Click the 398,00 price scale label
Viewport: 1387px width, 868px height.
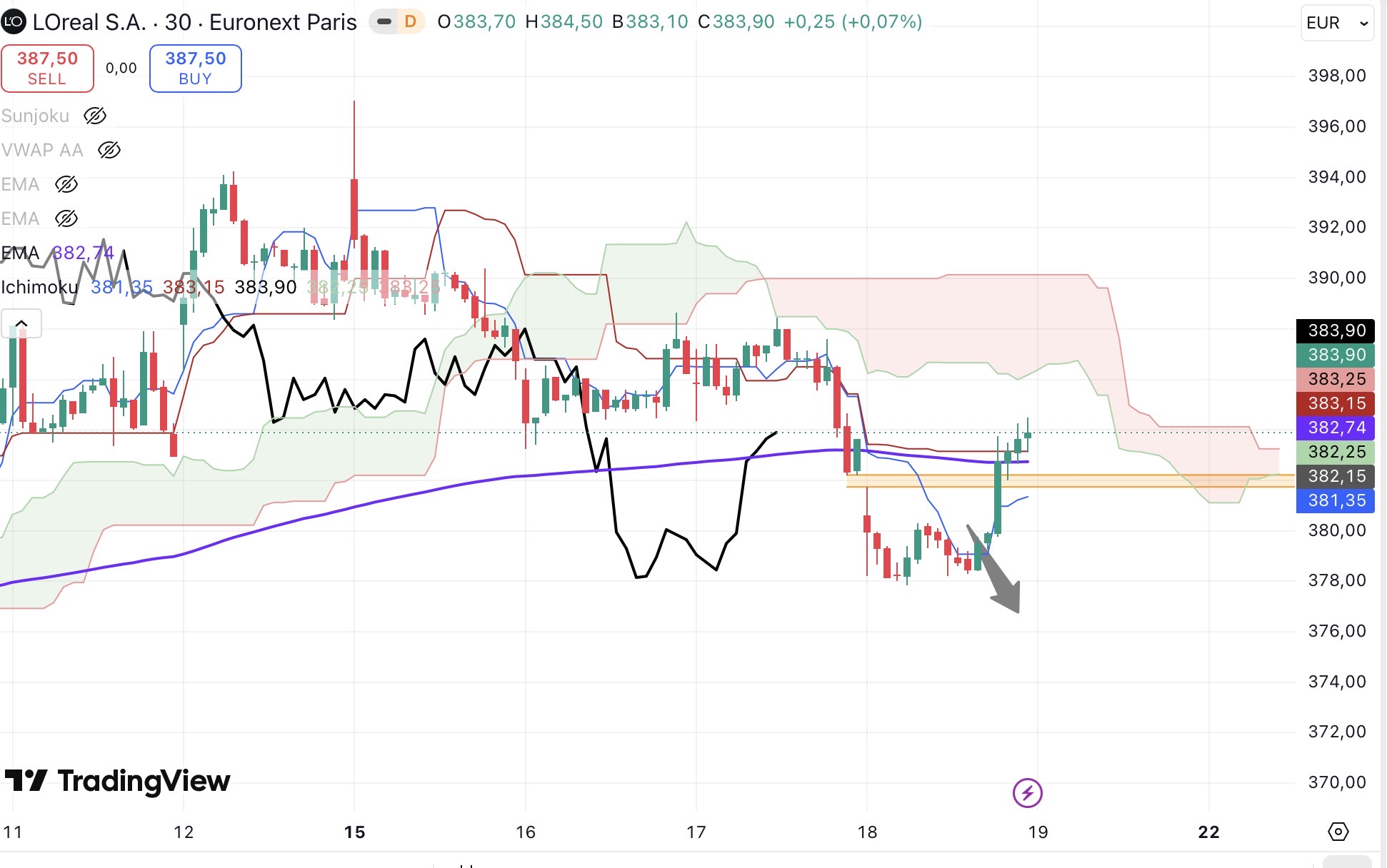[x=1337, y=76]
